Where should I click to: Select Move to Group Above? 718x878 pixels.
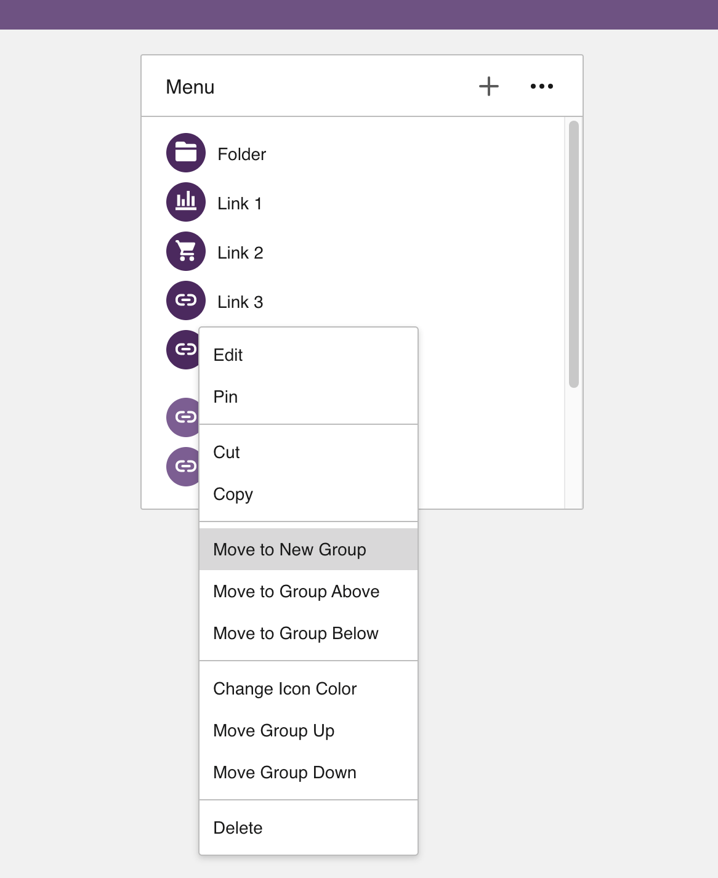[296, 591]
